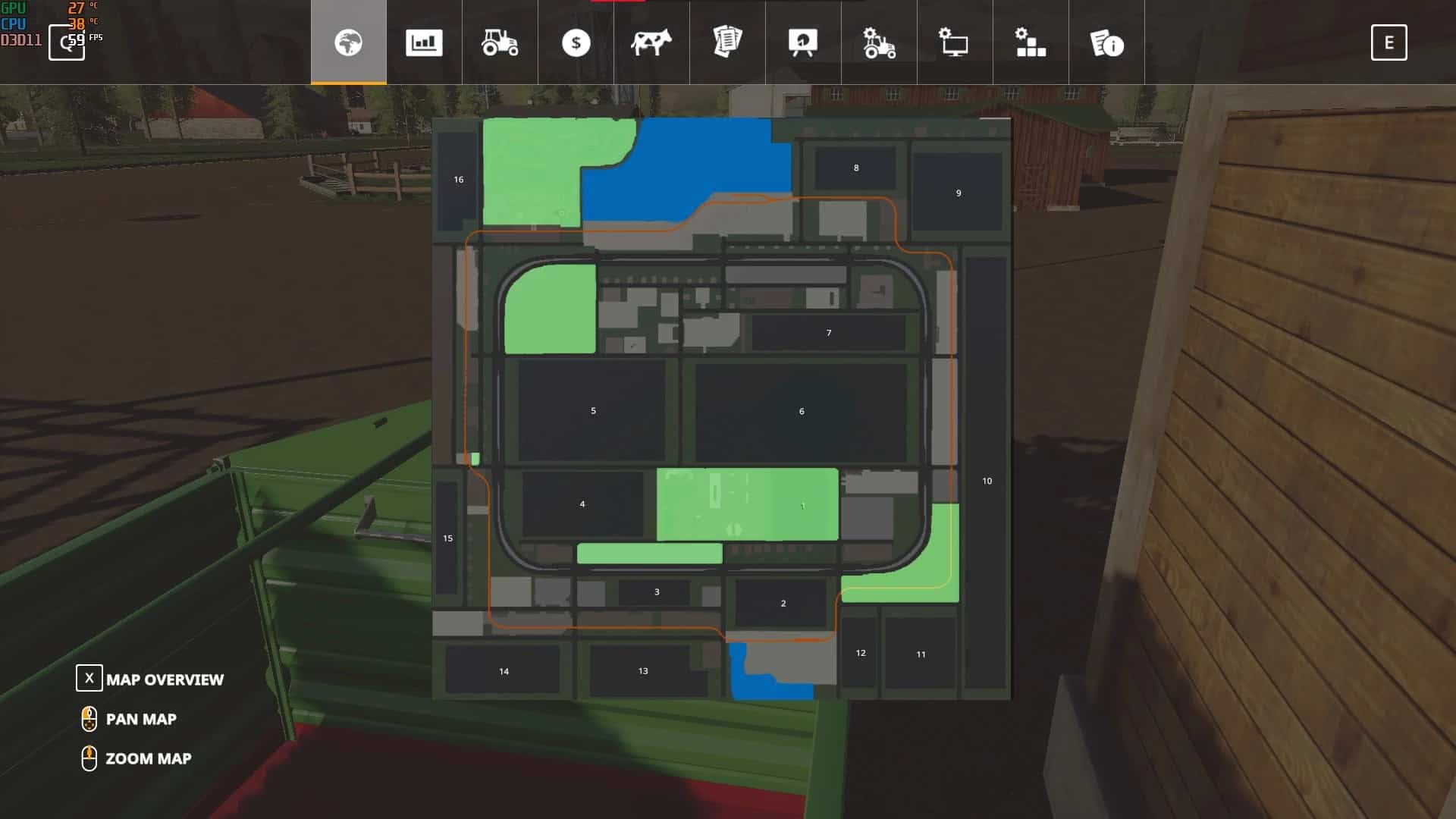Click the Zoom Map mouse indicator
The height and width of the screenshot is (819, 1456).
[89, 758]
